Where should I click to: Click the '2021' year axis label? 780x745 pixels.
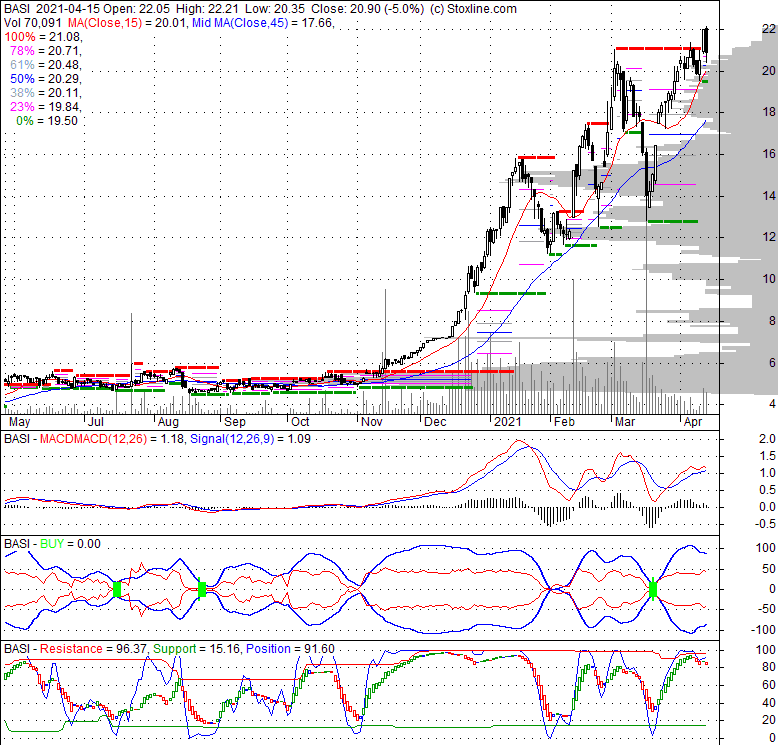click(x=507, y=422)
